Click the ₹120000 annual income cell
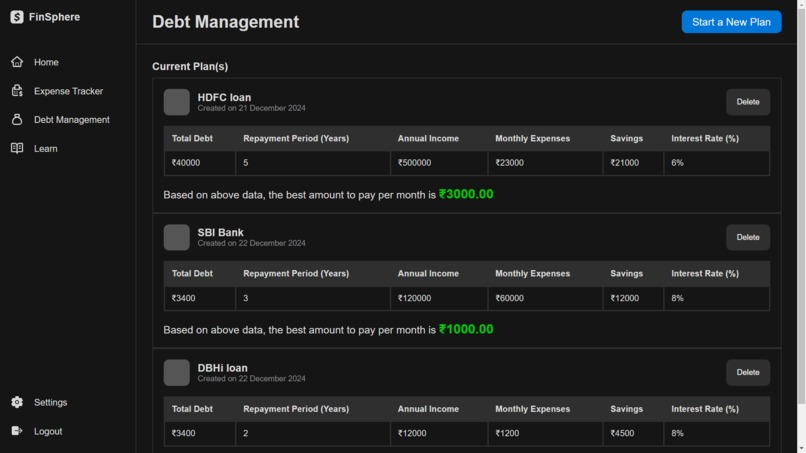This screenshot has height=453, width=806. tap(439, 298)
